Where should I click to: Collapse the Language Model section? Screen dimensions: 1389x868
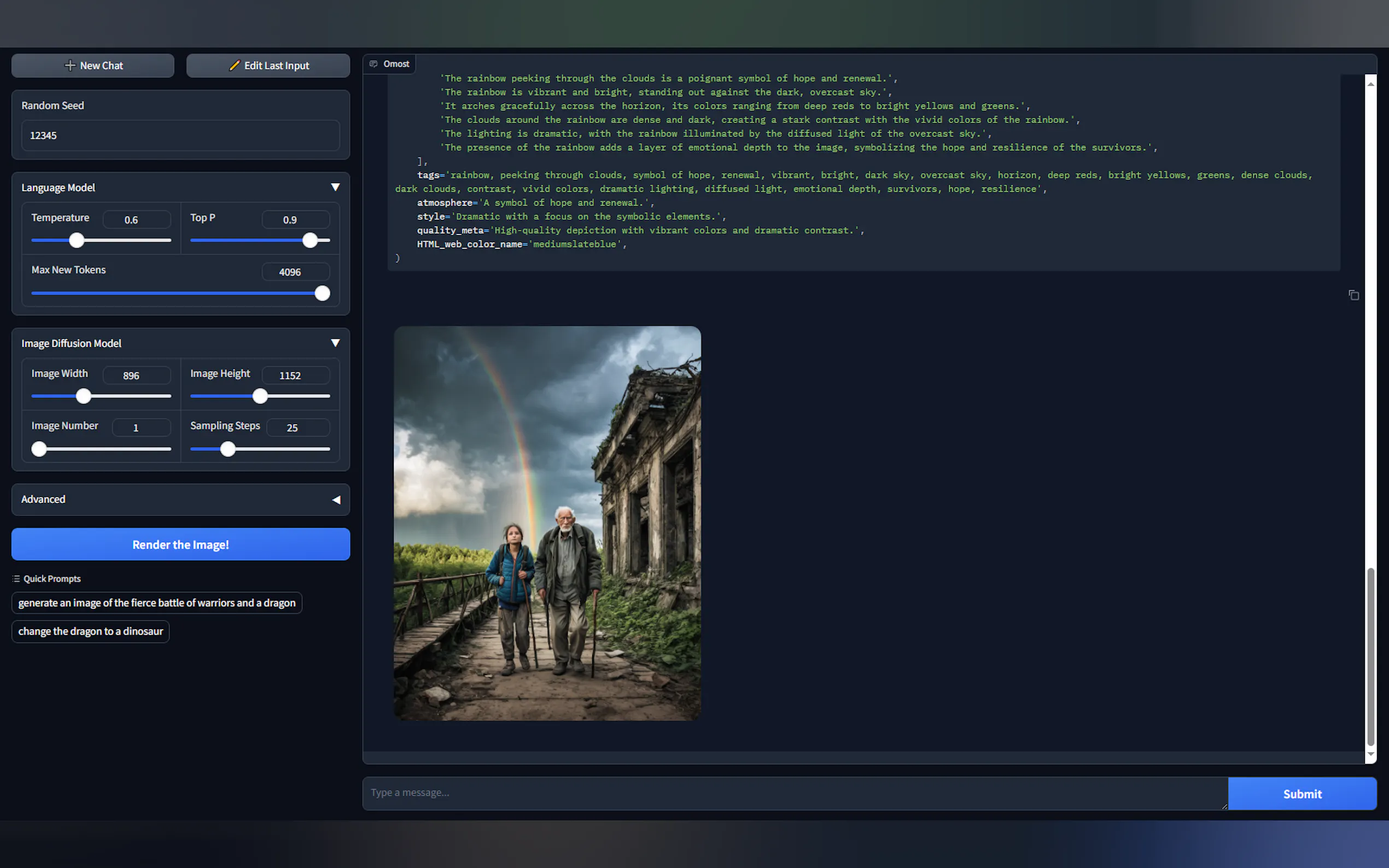[x=335, y=187]
